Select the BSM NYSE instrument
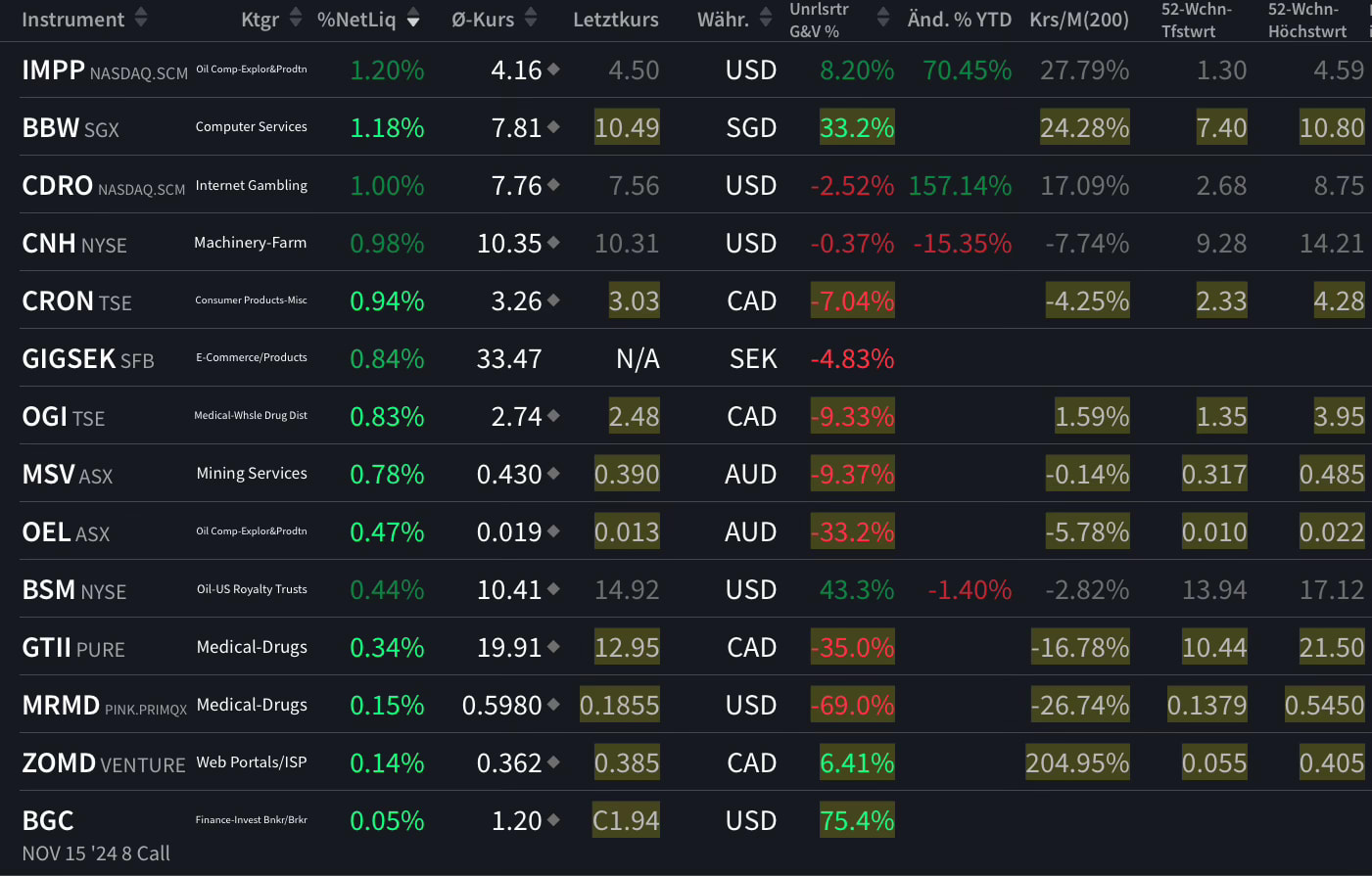 coord(74,589)
